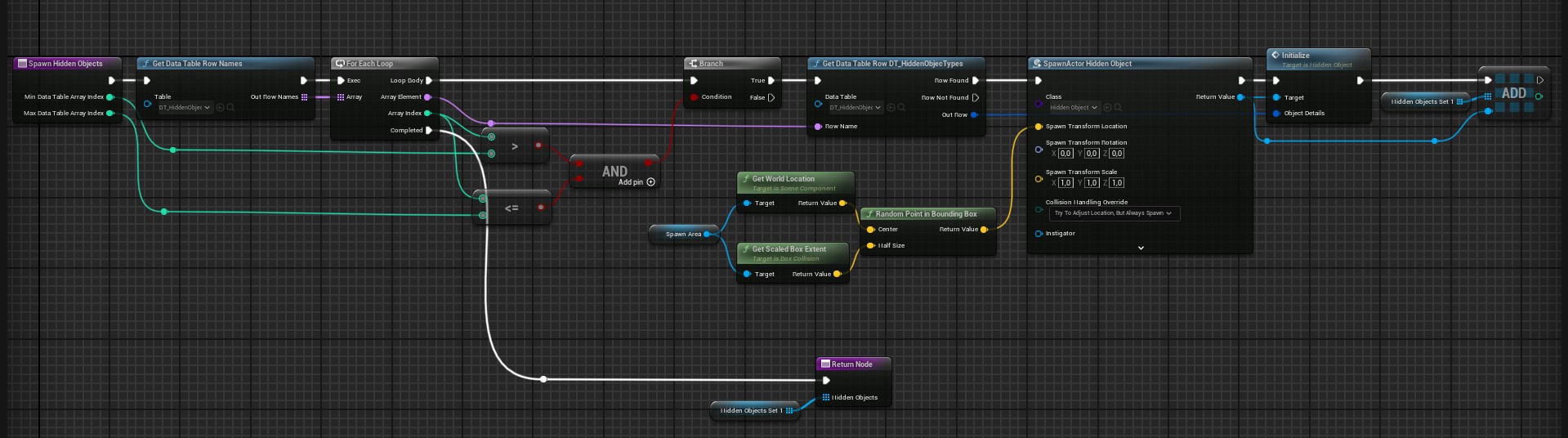Select the Branch node title

point(711,64)
